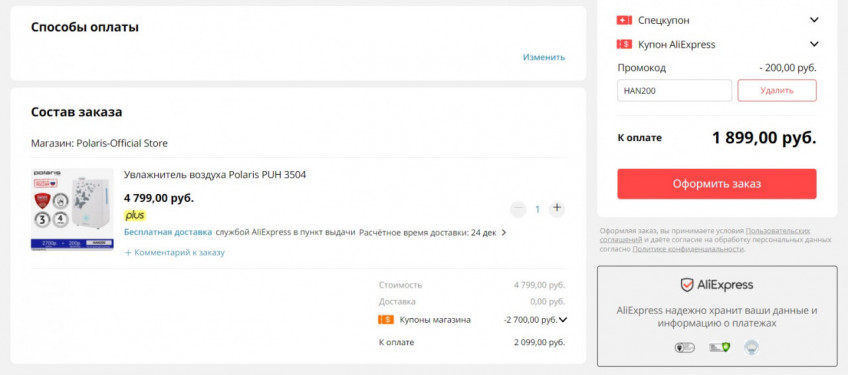Image resolution: width=848 pixels, height=375 pixels.
Task: Open delivery options via the arrow
Action: 504,233
